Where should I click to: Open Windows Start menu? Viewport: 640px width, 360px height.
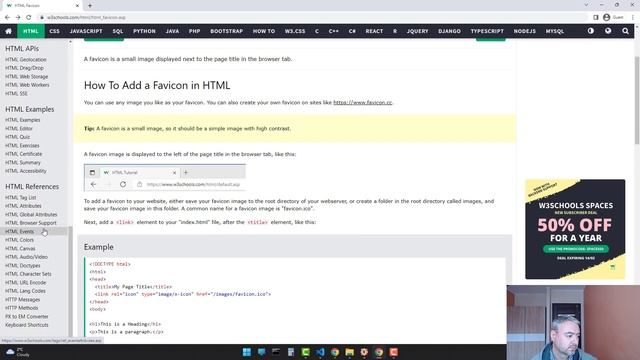point(247,352)
